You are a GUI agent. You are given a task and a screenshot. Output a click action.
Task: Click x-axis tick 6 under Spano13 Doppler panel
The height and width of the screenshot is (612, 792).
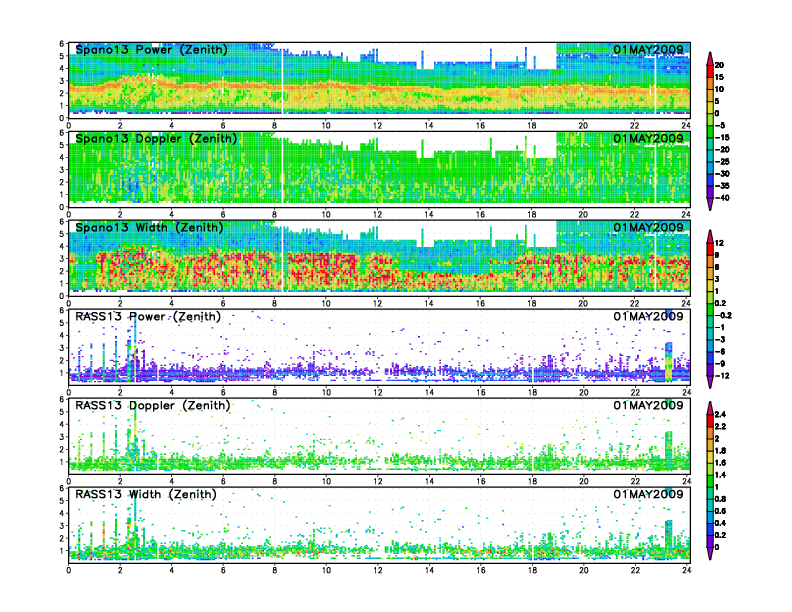pyautogui.click(x=223, y=215)
